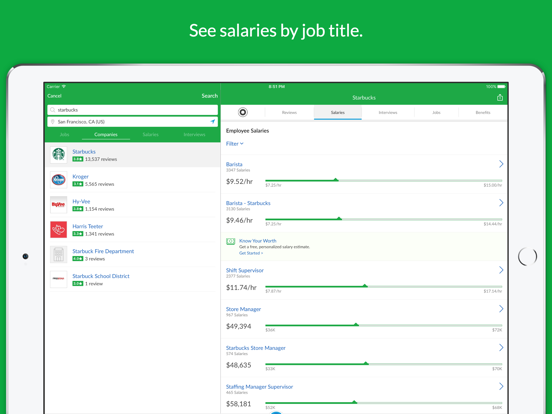The height and width of the screenshot is (414, 552).
Task: Open the Know Your Worth link
Action: coord(258,241)
